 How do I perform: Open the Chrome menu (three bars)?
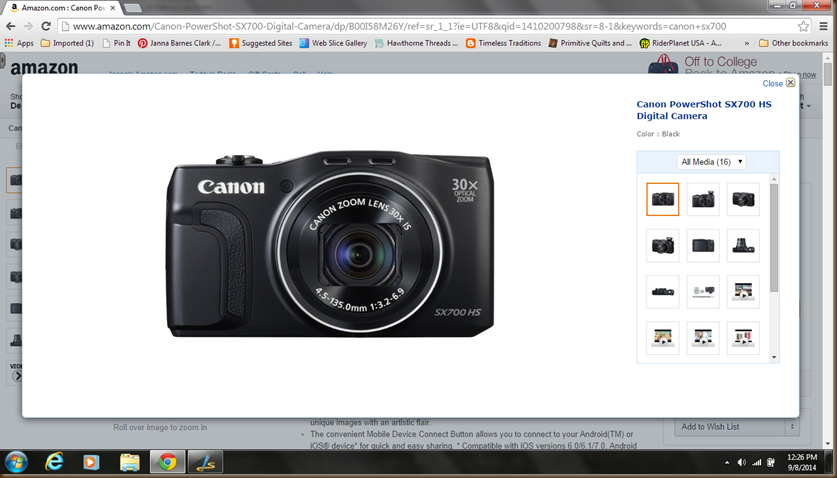(823, 26)
